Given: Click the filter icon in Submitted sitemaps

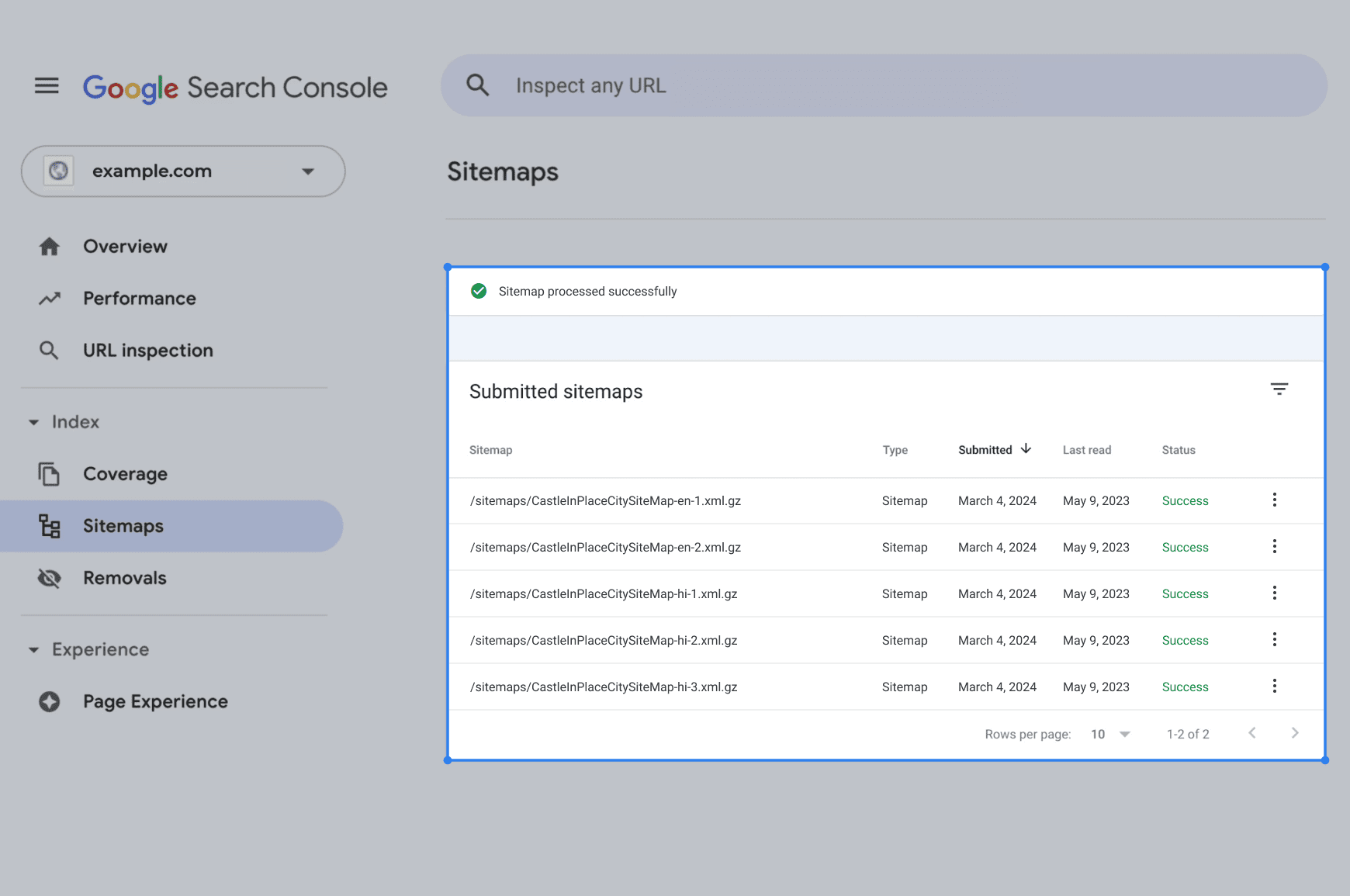Looking at the screenshot, I should [1279, 389].
